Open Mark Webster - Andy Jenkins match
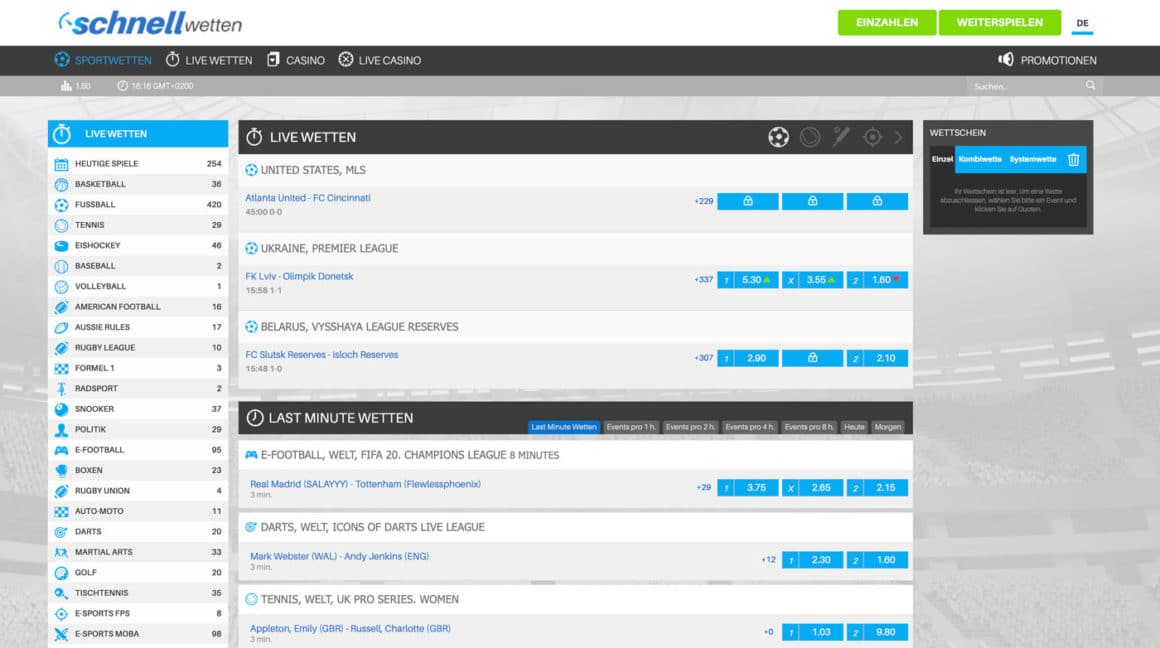The image size is (1160, 648). click(x=340, y=556)
